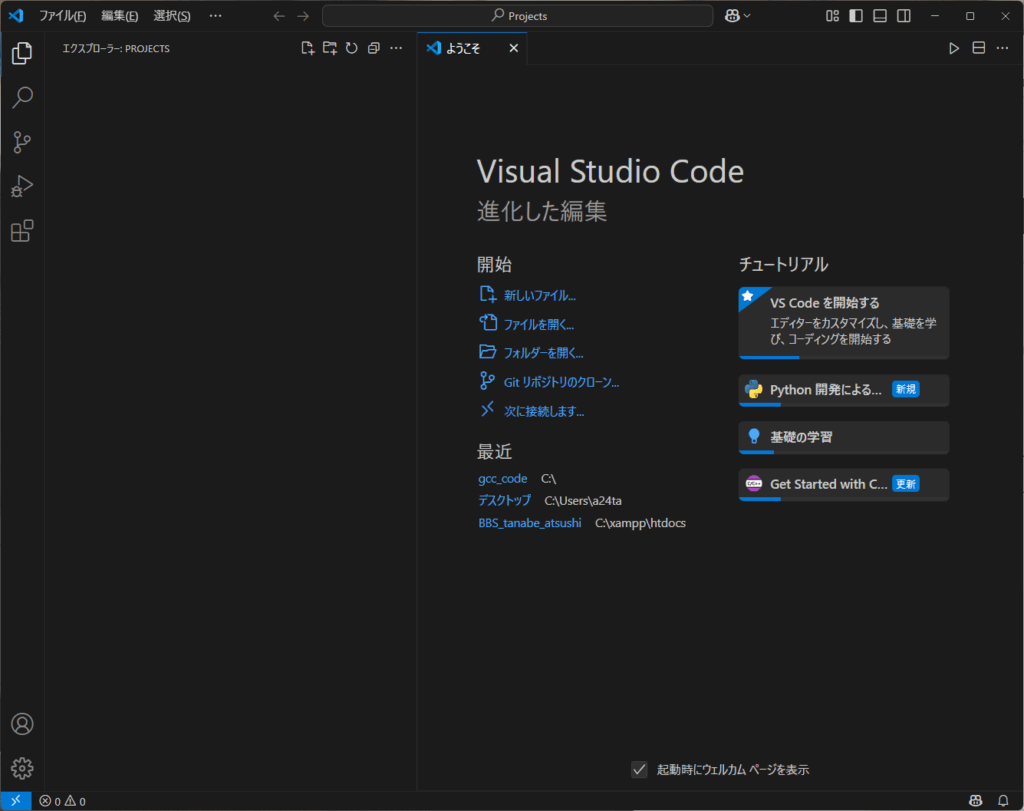Create a new file in the Explorer header
This screenshot has width=1024, height=811.
pyautogui.click(x=308, y=48)
